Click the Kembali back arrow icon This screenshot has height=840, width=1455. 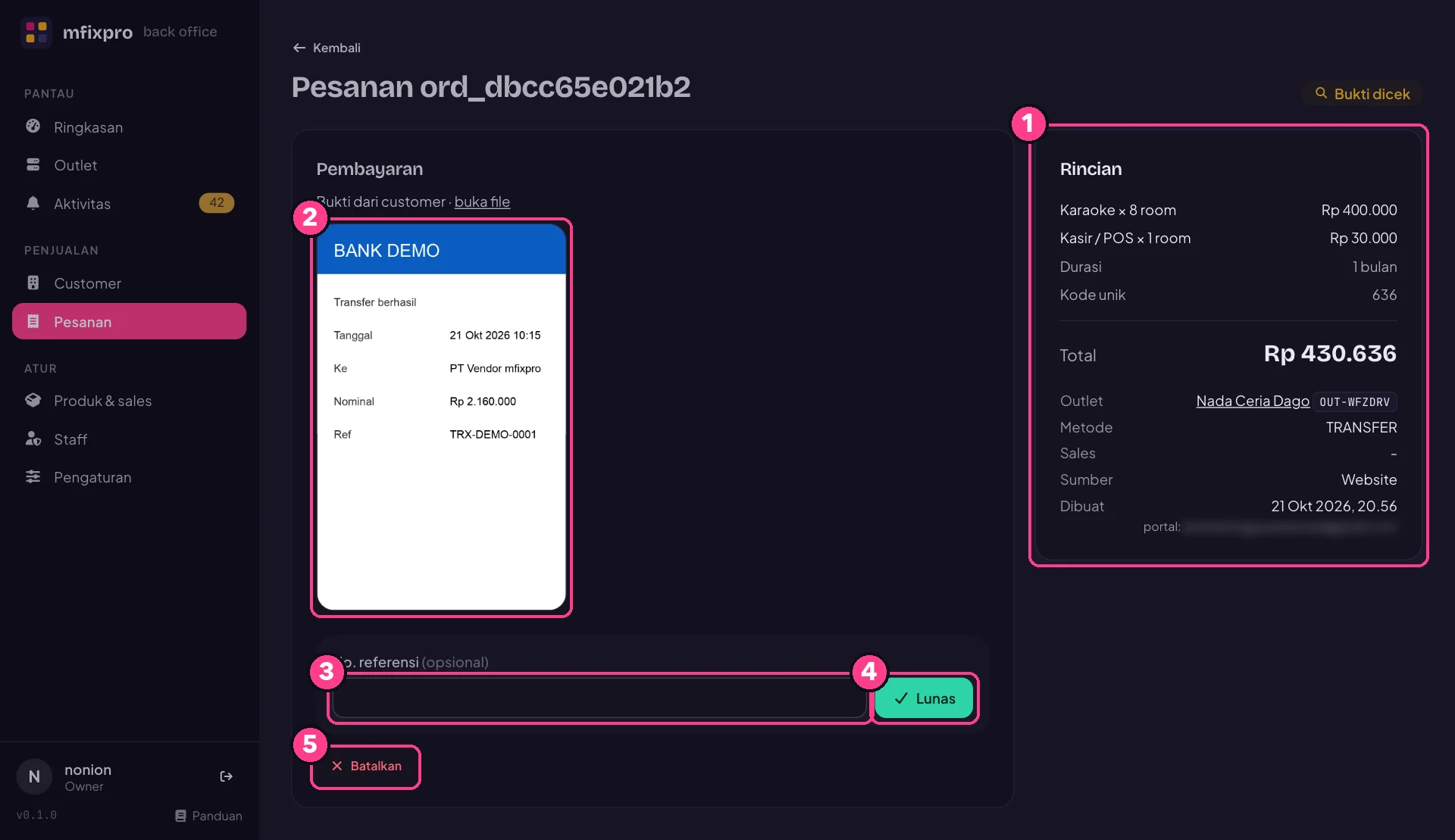tap(299, 48)
